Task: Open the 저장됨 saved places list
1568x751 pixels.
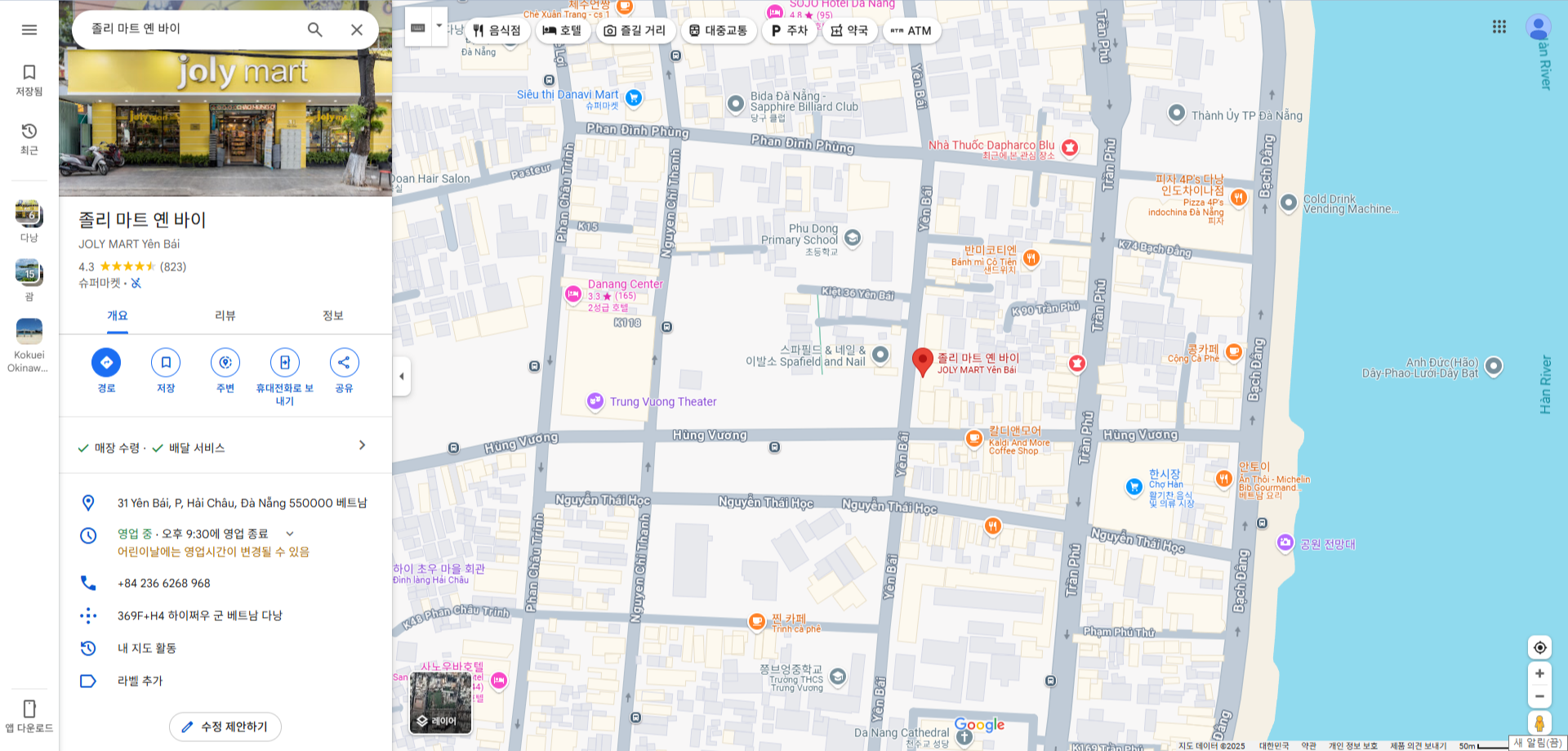Action: coord(29,80)
